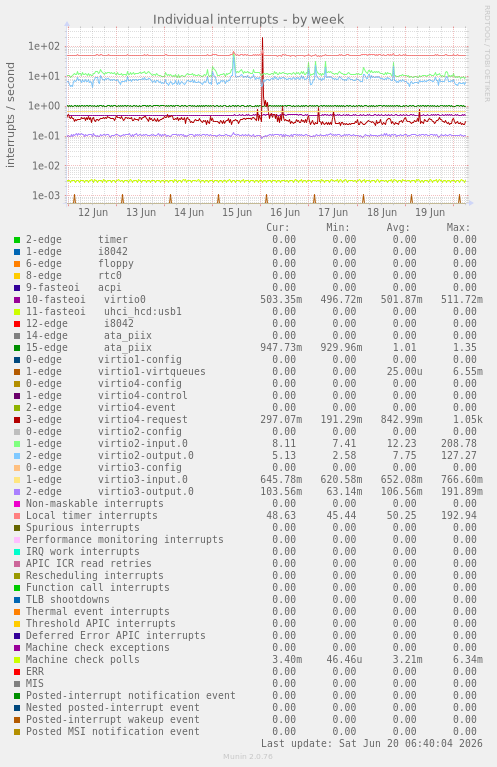Click Performance monitoring interrupts label
Screen dimensions: 497x767
pos(125,540)
